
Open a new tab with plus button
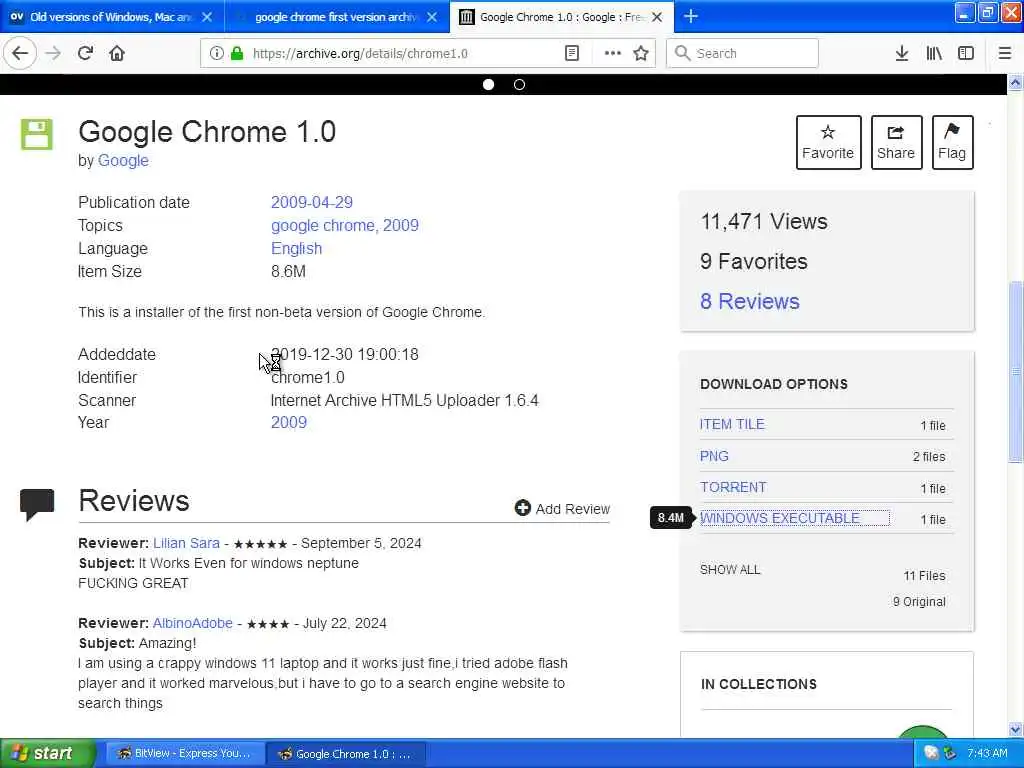691,16
